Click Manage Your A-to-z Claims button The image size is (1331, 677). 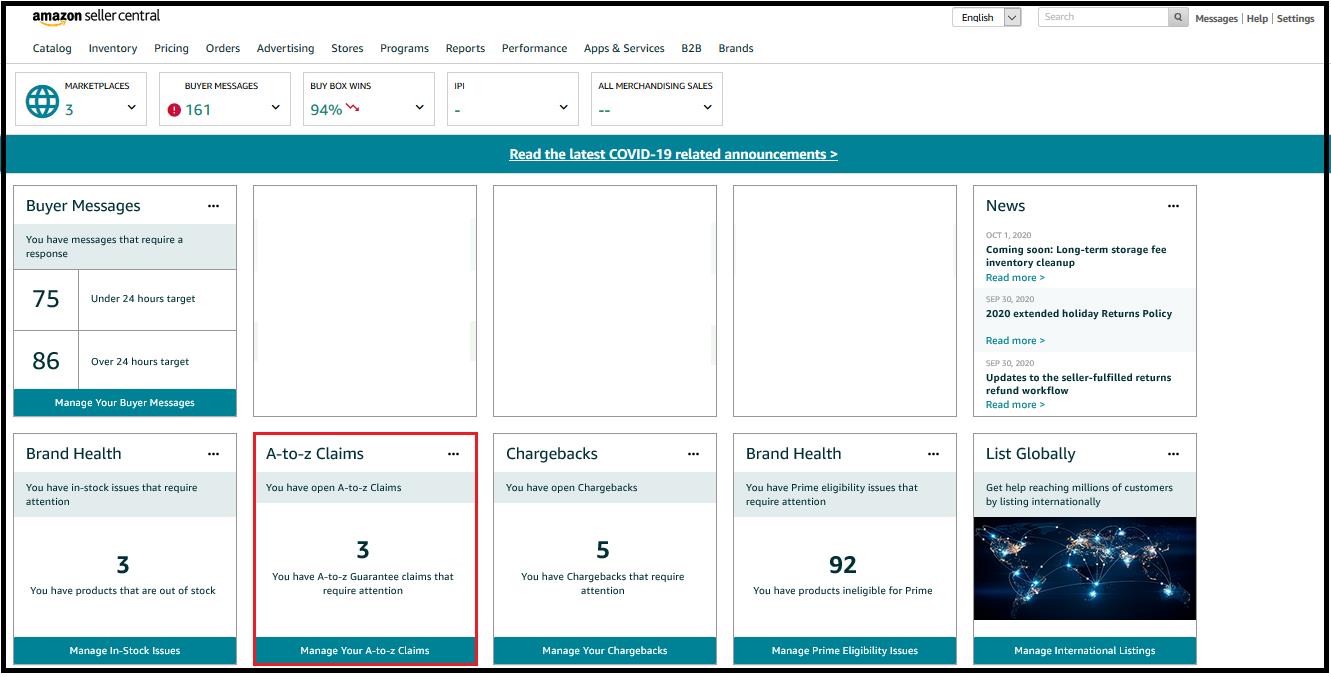tap(365, 650)
